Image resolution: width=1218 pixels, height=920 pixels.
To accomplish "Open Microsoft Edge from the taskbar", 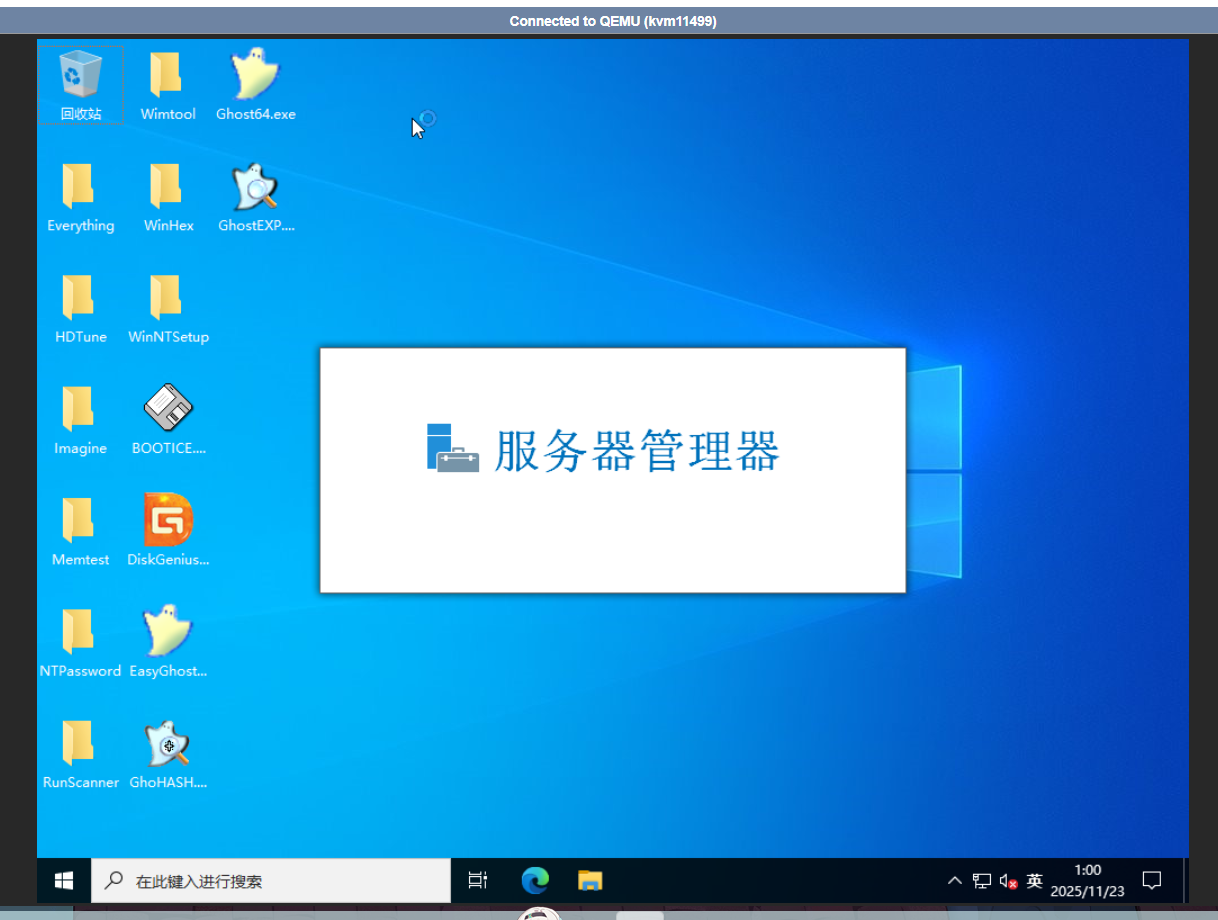I will pyautogui.click(x=535, y=880).
